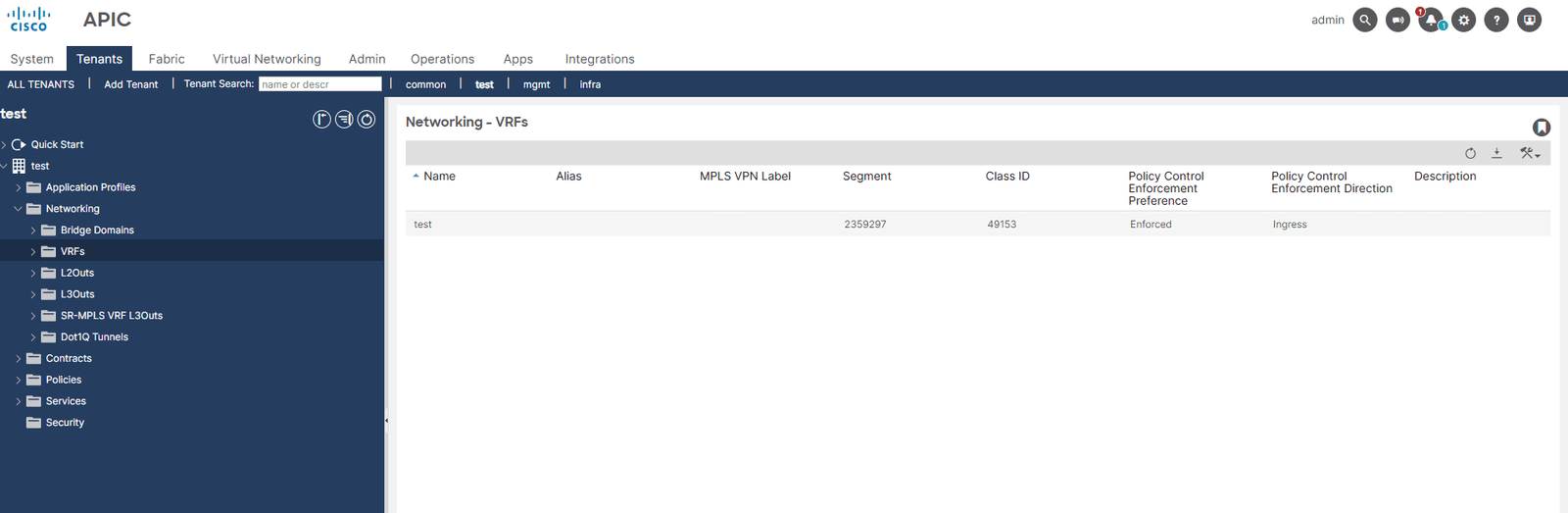Open the search icon next to admin
The width and height of the screenshot is (1568, 513).
point(1364,20)
